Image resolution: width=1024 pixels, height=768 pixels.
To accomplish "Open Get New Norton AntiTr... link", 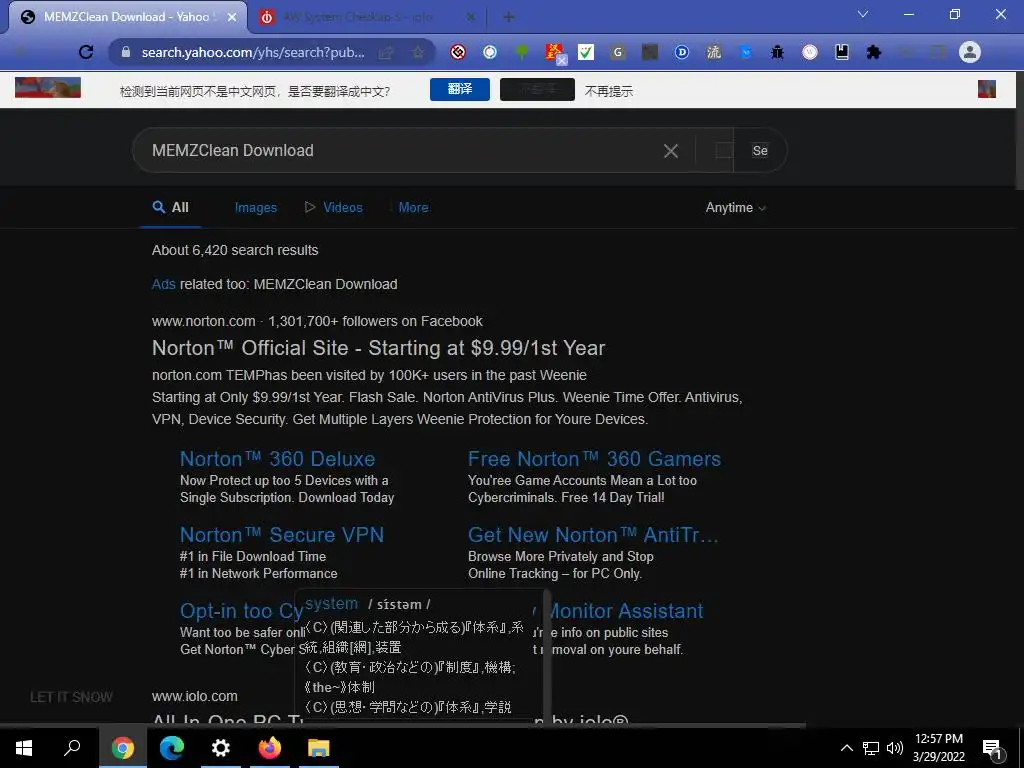I will click(593, 535).
